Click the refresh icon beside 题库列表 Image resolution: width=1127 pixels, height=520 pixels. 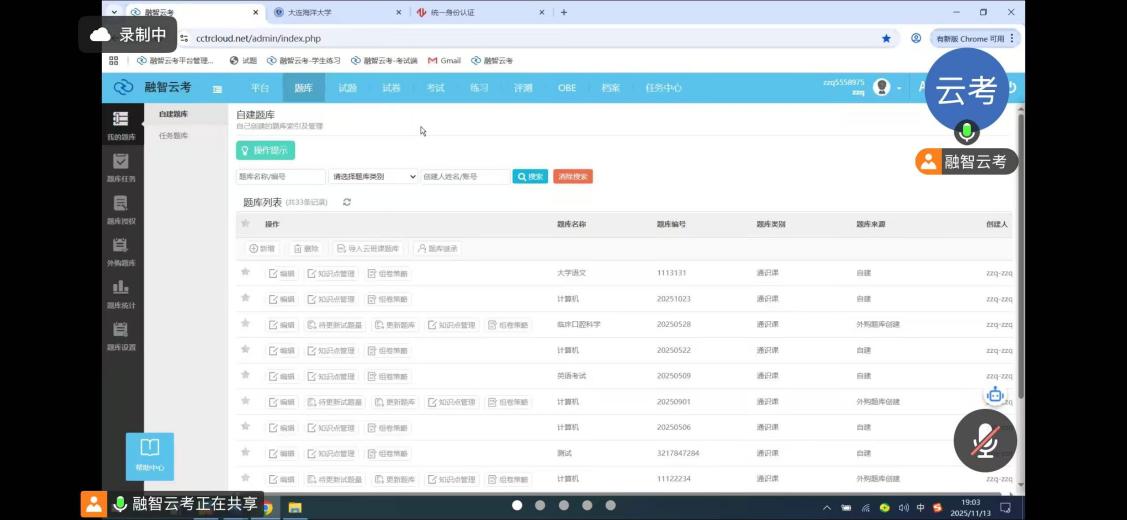click(x=347, y=202)
